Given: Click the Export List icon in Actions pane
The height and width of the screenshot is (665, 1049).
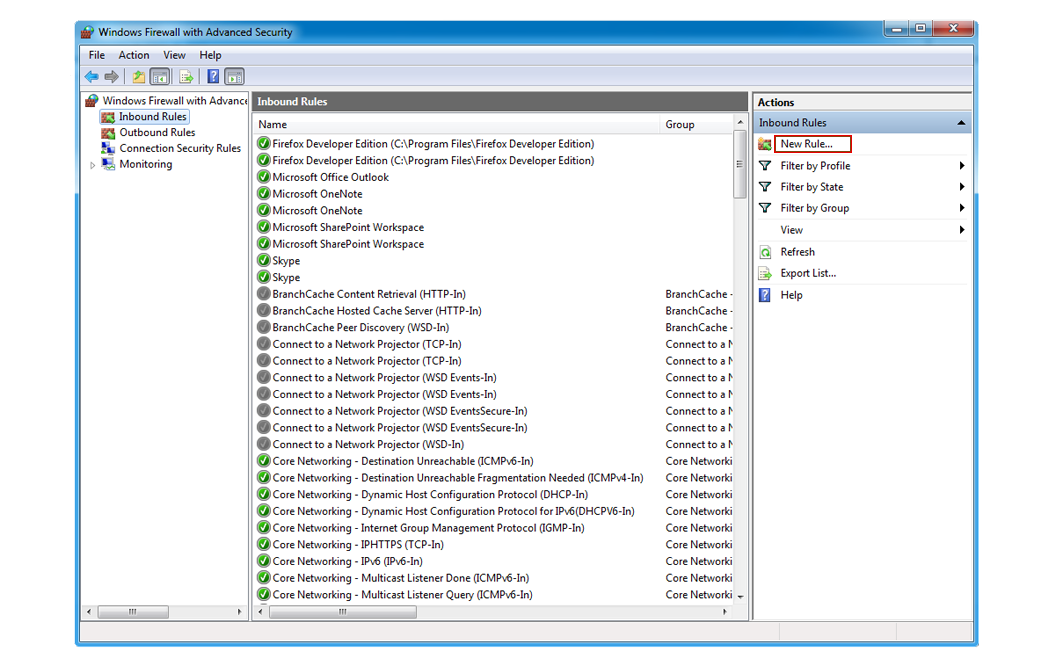Looking at the screenshot, I should (765, 274).
